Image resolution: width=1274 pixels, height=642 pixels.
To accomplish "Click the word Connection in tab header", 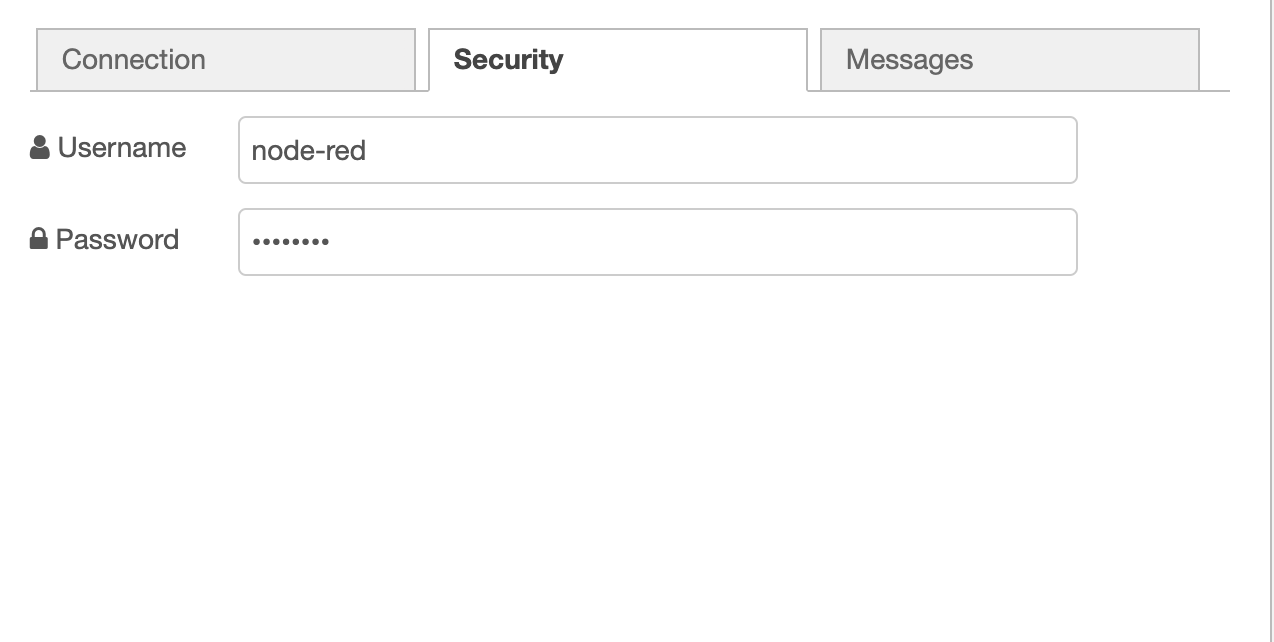I will [x=133, y=59].
